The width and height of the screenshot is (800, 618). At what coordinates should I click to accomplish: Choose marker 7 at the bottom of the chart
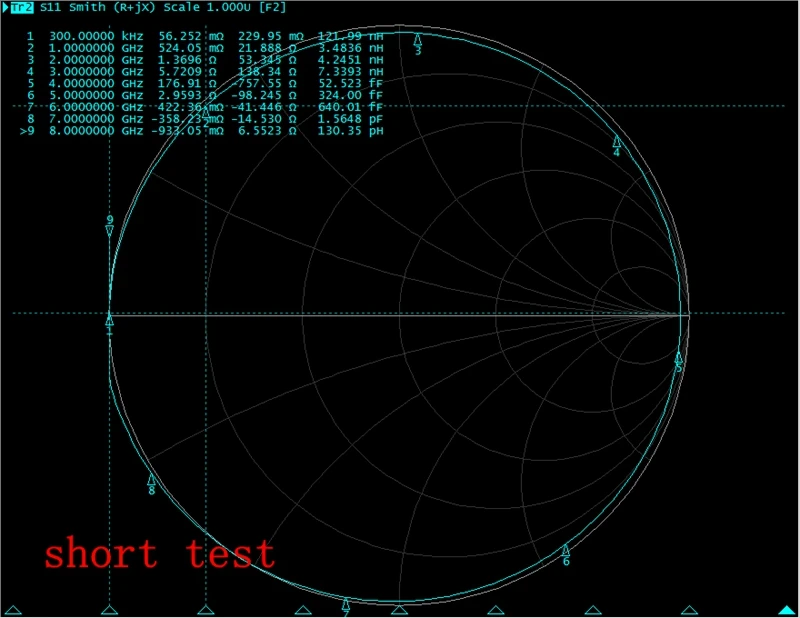346,605
